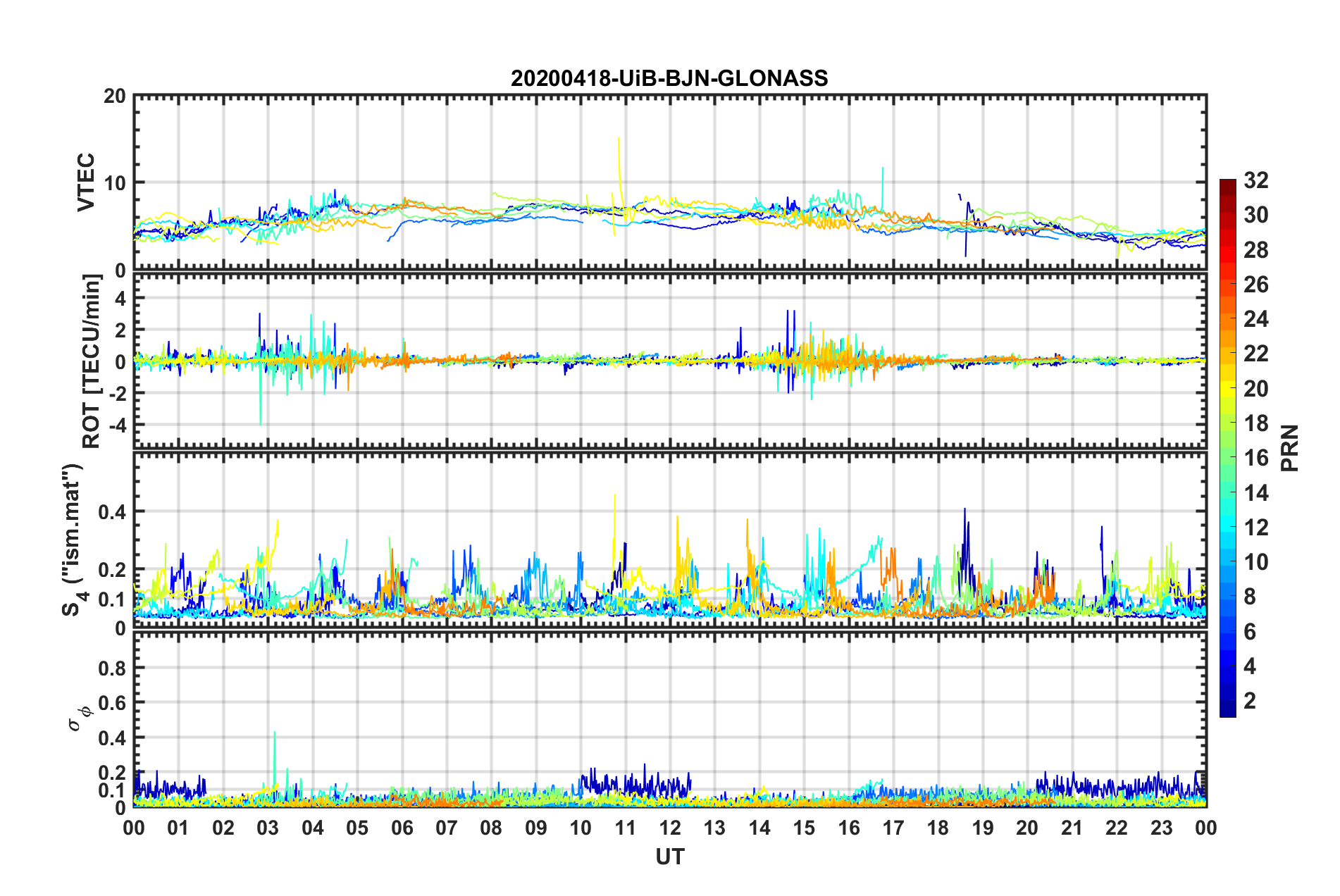Select the 0.4 tick on the S4 axis
1340x896 pixels.
click(x=113, y=511)
